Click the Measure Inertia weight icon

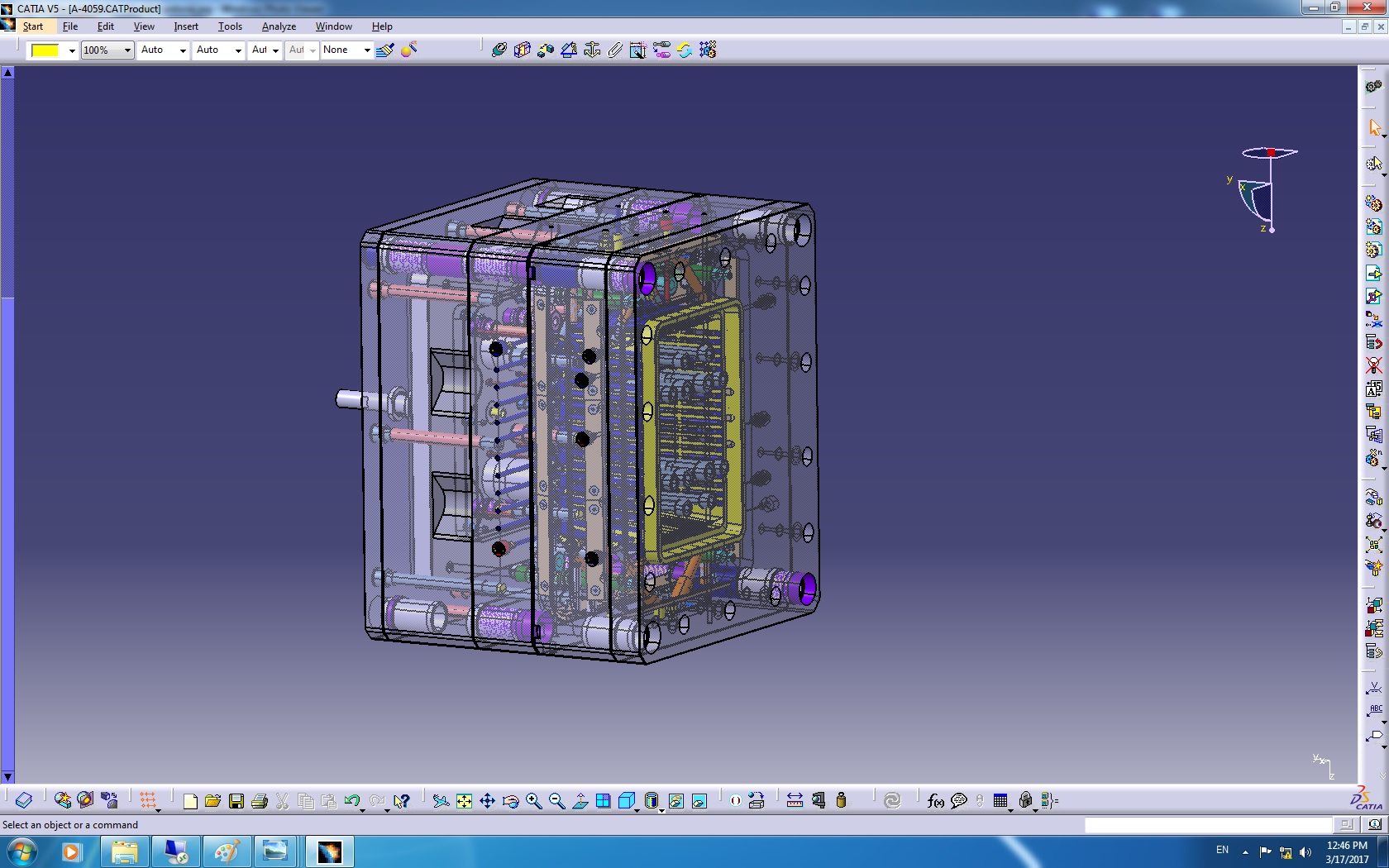841,800
